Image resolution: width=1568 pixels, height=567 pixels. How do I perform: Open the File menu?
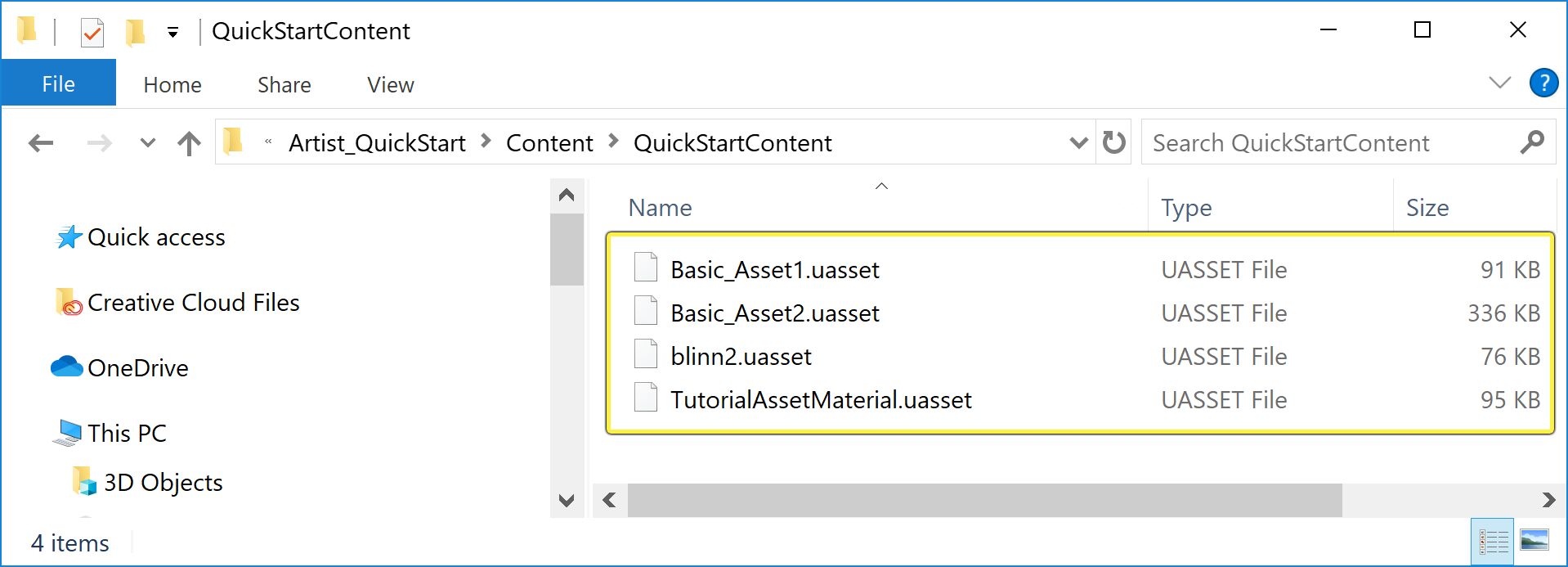57,83
